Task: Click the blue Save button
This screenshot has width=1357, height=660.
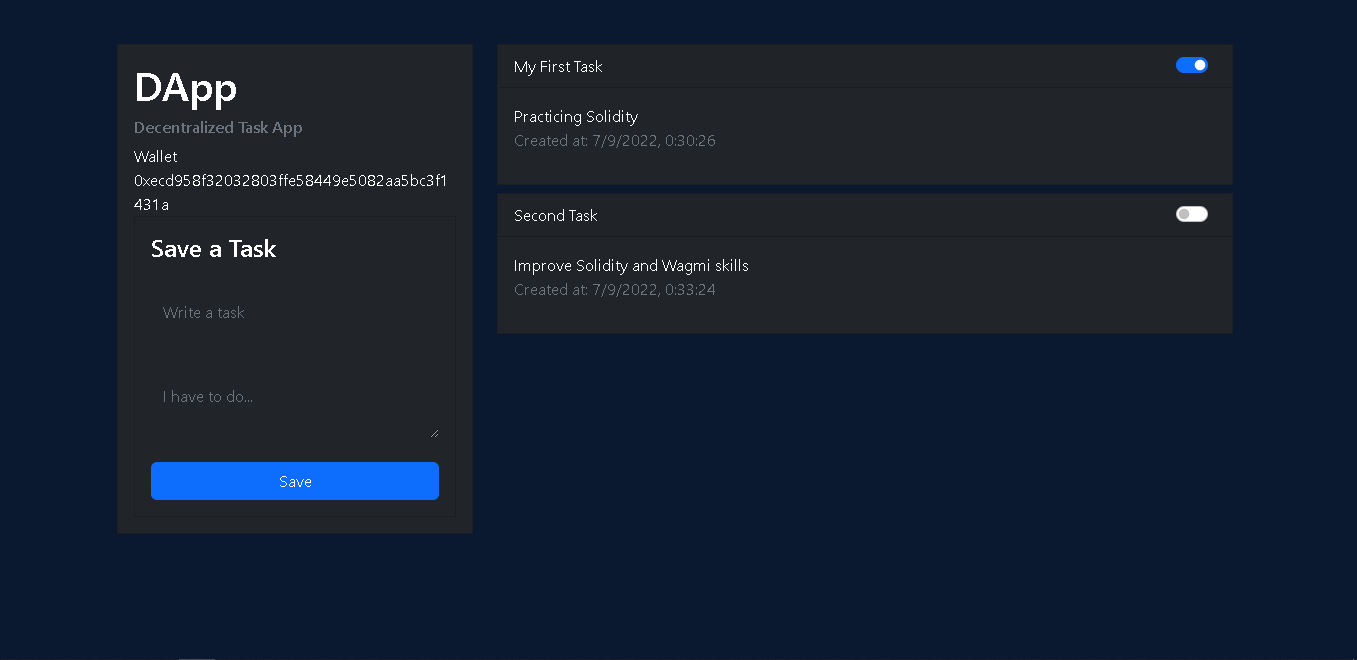Action: 295,481
